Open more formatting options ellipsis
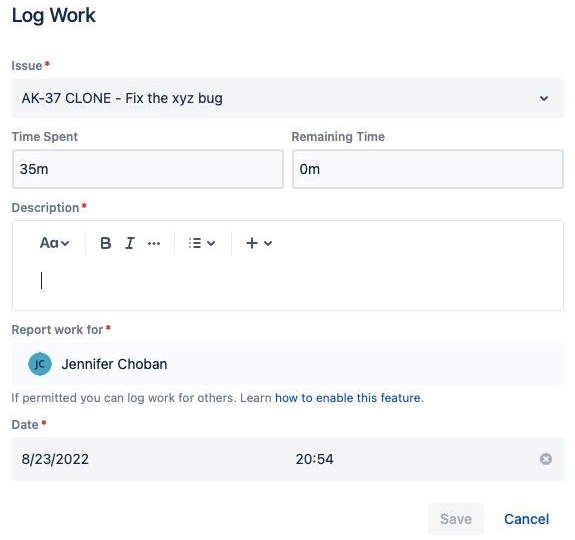 [x=154, y=243]
